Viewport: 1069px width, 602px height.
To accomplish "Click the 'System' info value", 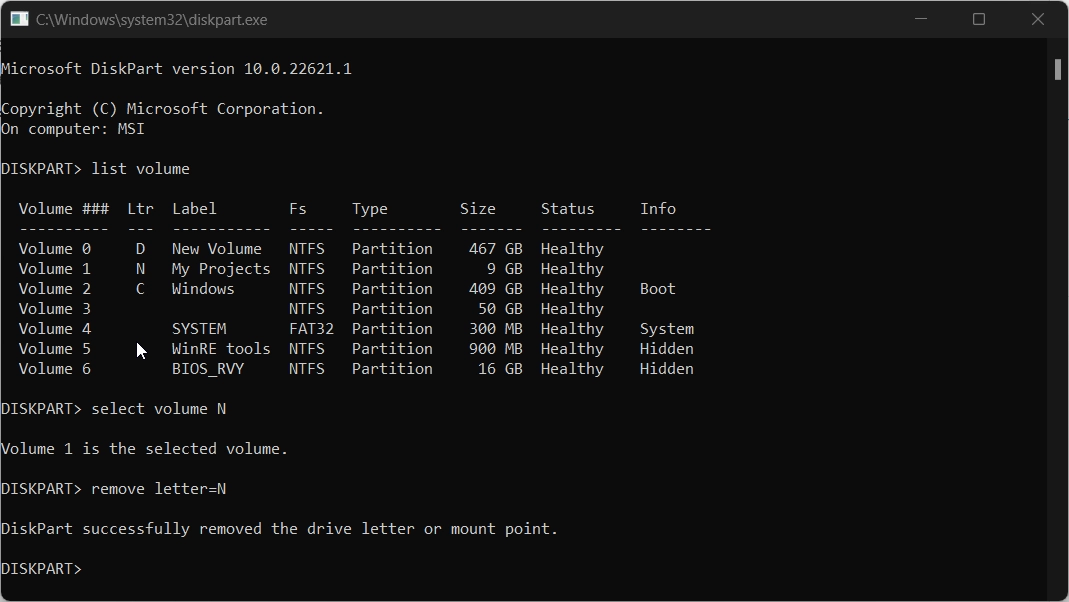I will point(667,329).
